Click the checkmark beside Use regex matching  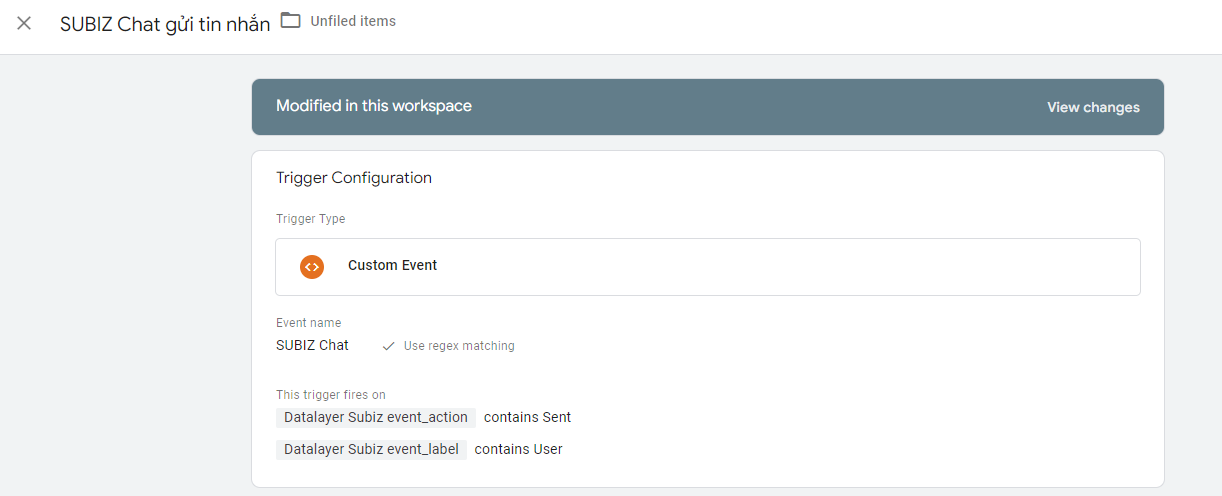(x=388, y=346)
